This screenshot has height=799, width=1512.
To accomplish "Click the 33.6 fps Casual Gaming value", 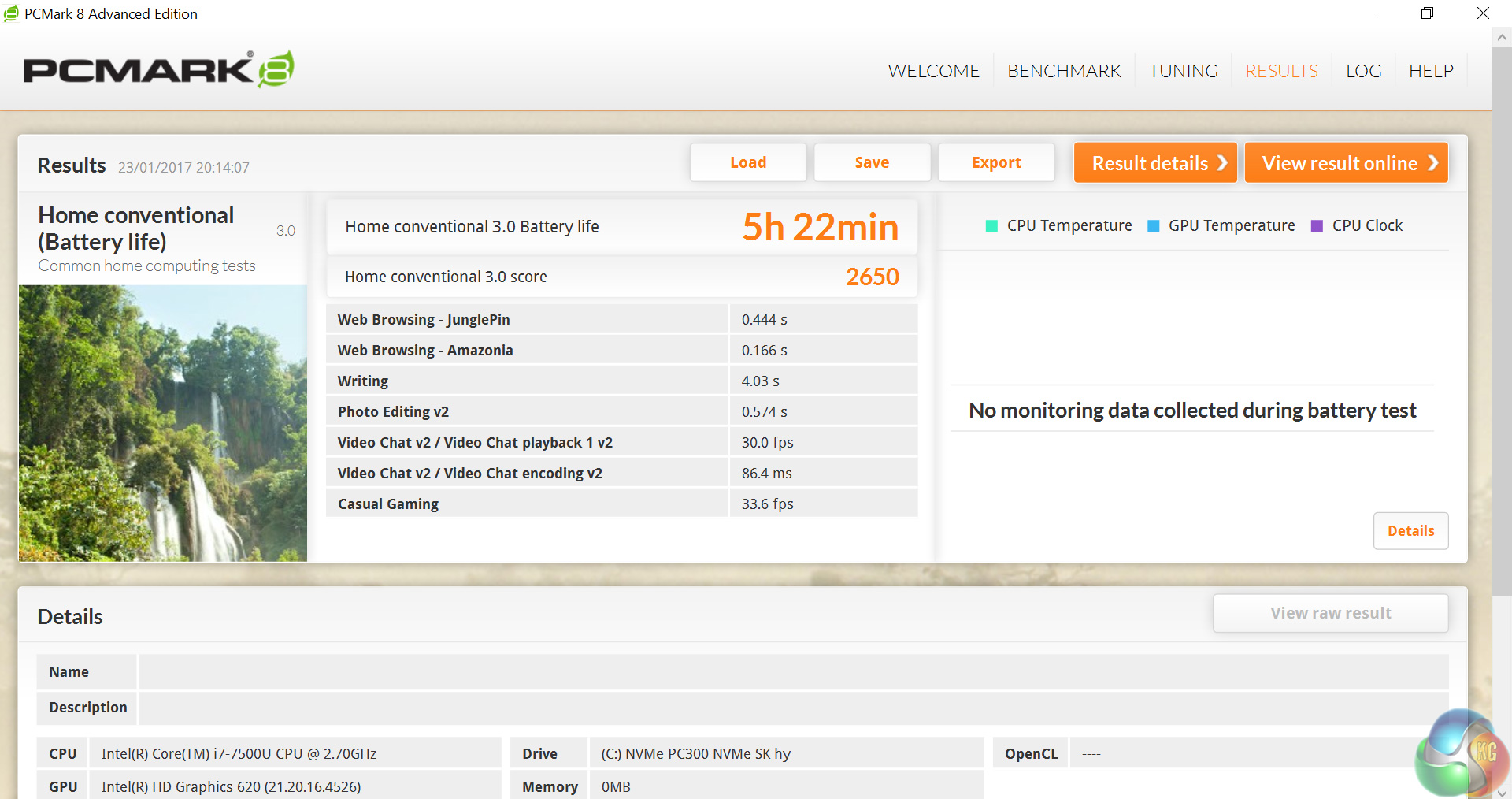I will (767, 504).
